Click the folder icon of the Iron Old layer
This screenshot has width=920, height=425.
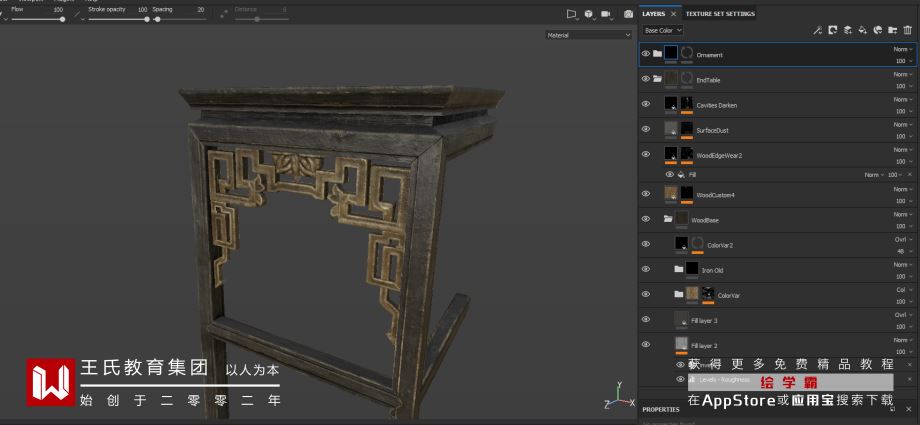tap(679, 269)
